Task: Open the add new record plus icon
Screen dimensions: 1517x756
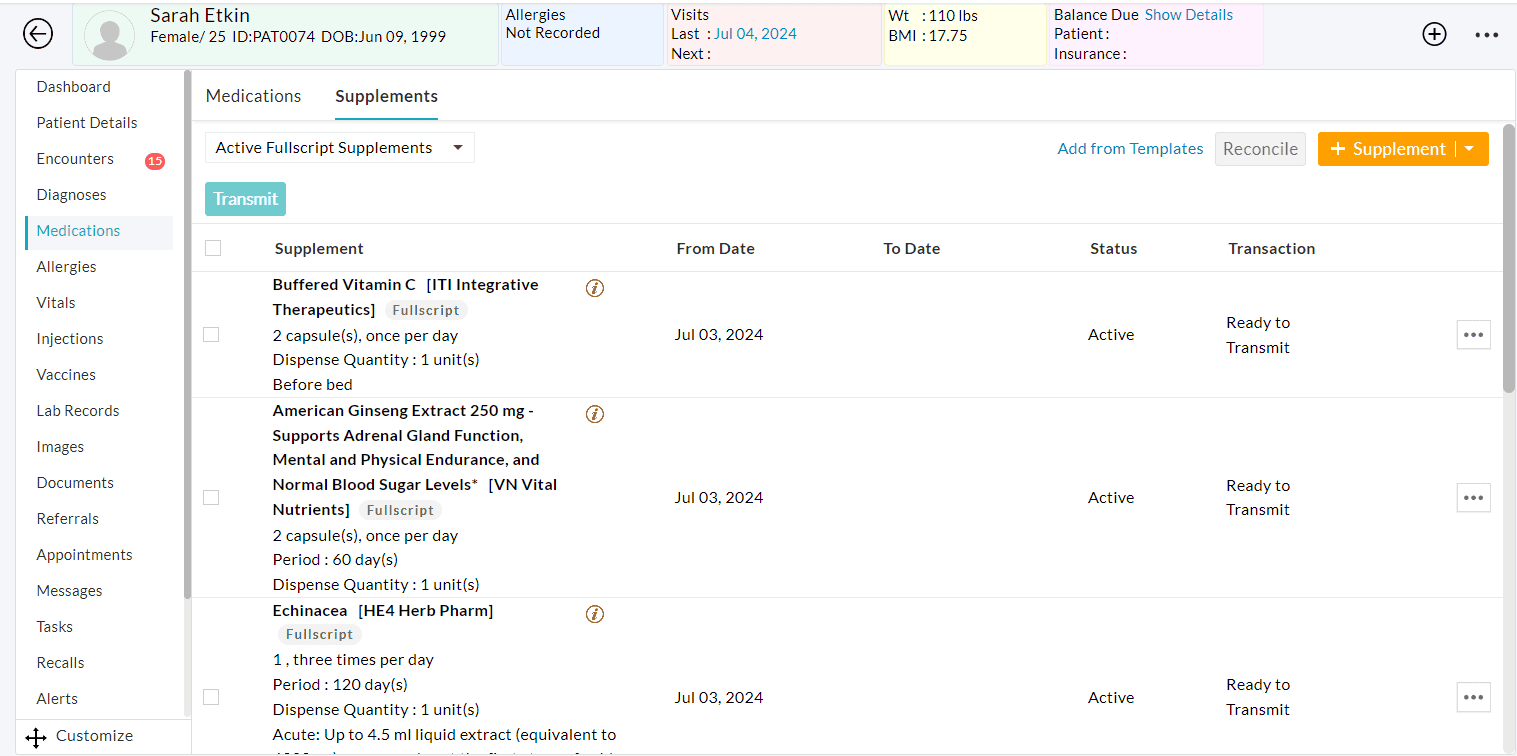Action: [1434, 33]
